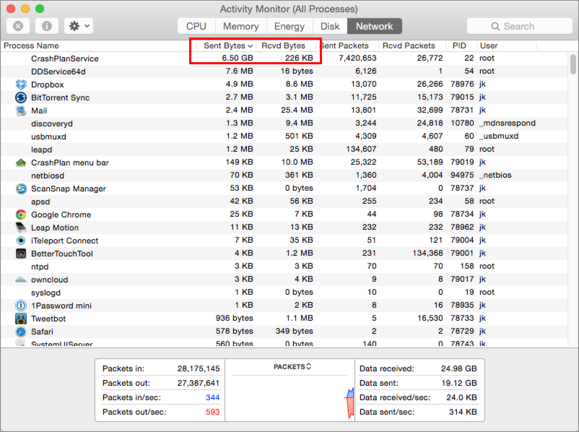Select the usbmuxd process name
The height and width of the screenshot is (432, 579).
tap(49, 137)
